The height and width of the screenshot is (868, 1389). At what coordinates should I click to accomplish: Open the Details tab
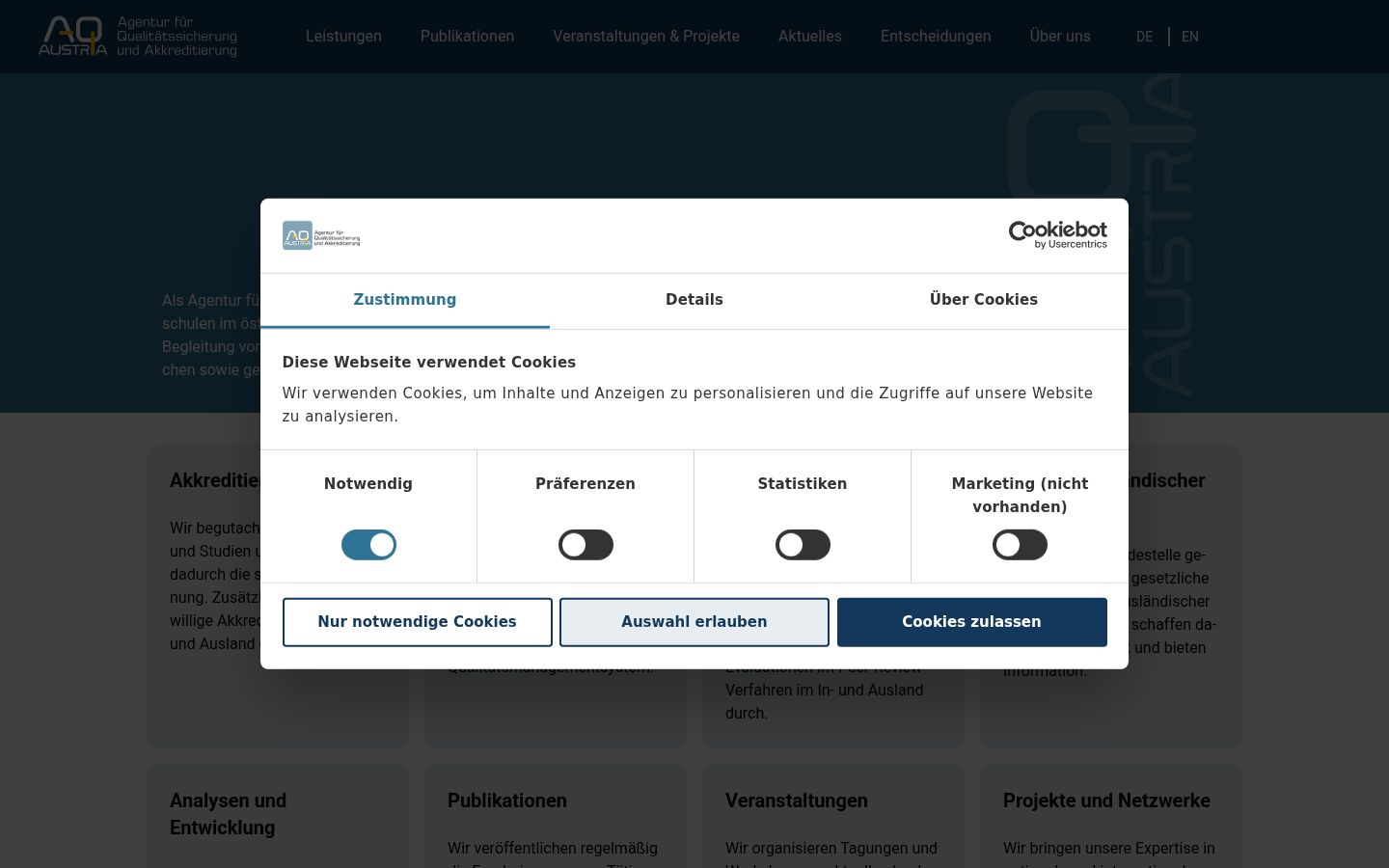click(x=694, y=300)
